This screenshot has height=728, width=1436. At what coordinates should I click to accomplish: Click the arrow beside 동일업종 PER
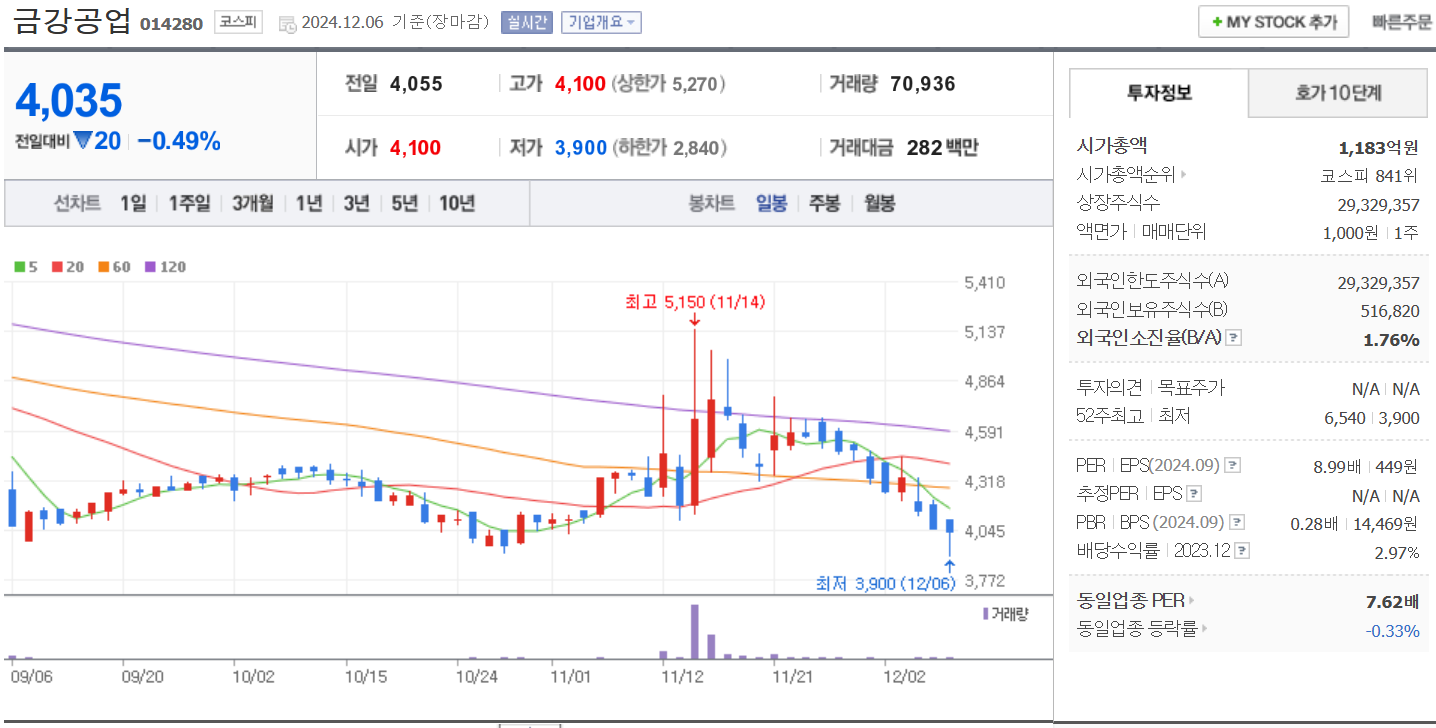tap(1192, 601)
